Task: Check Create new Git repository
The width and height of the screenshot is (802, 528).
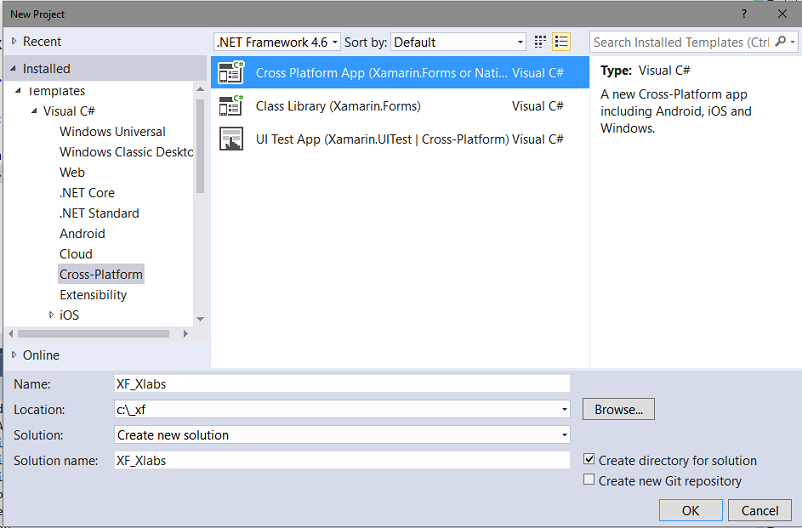Action: [x=589, y=479]
